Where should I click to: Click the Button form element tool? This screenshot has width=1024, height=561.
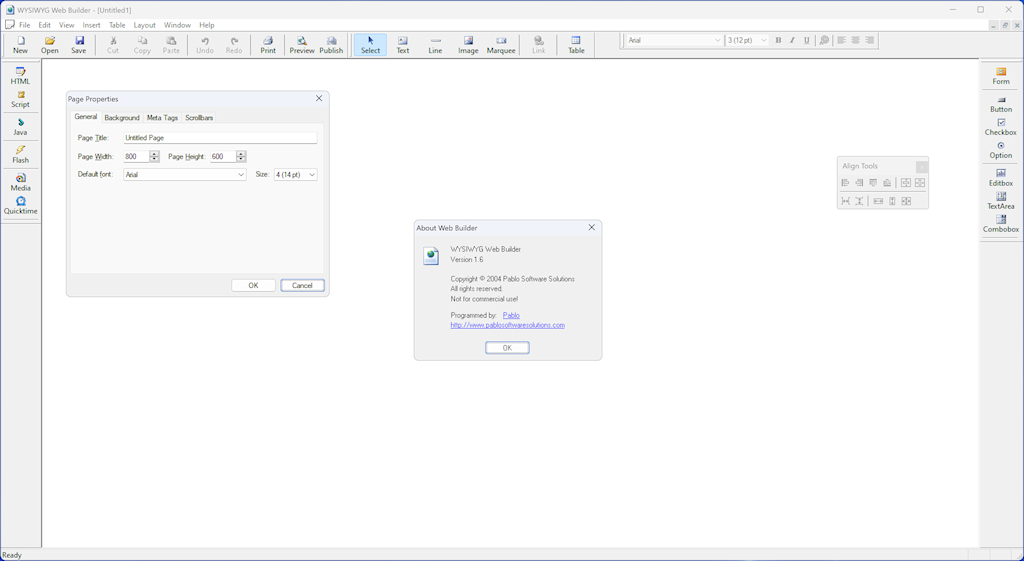(x=1000, y=104)
